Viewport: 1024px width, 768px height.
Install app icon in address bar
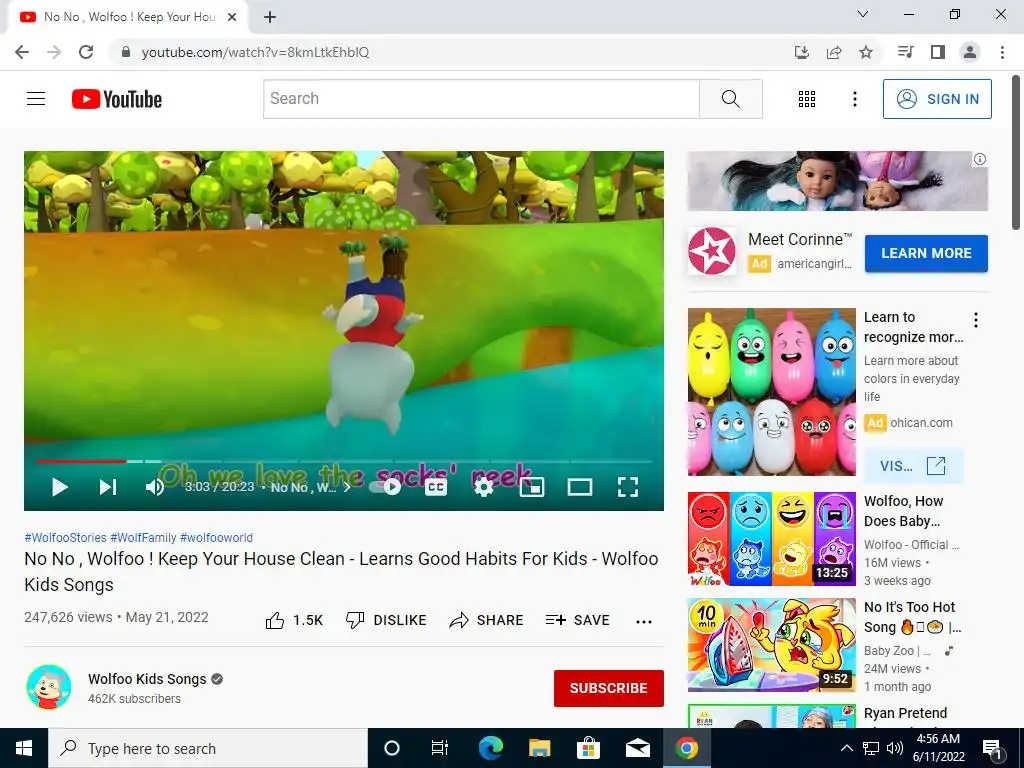pos(801,52)
